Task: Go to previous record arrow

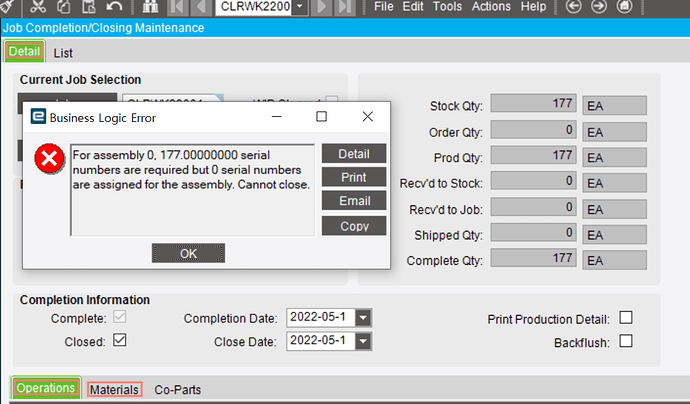Action: click(202, 7)
